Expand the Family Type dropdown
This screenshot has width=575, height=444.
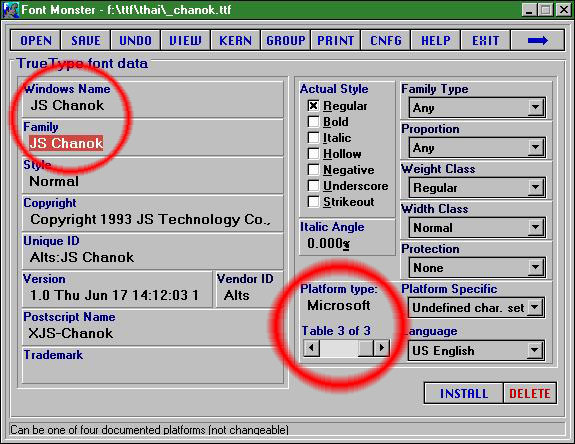tap(535, 107)
